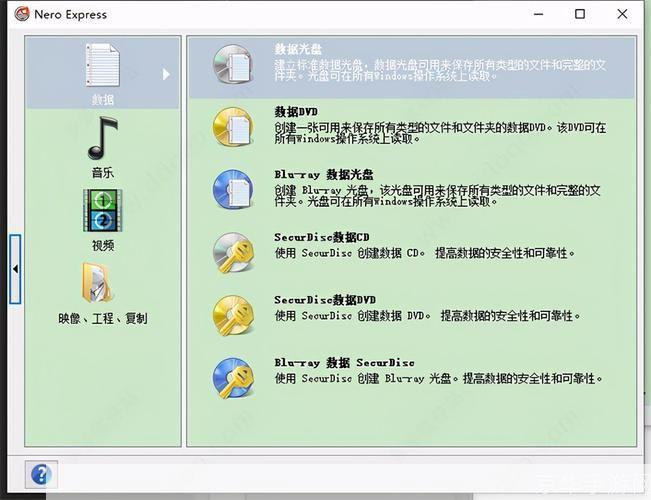Click the Nero Express title bar app icon
651x500 pixels.
pos(20,14)
